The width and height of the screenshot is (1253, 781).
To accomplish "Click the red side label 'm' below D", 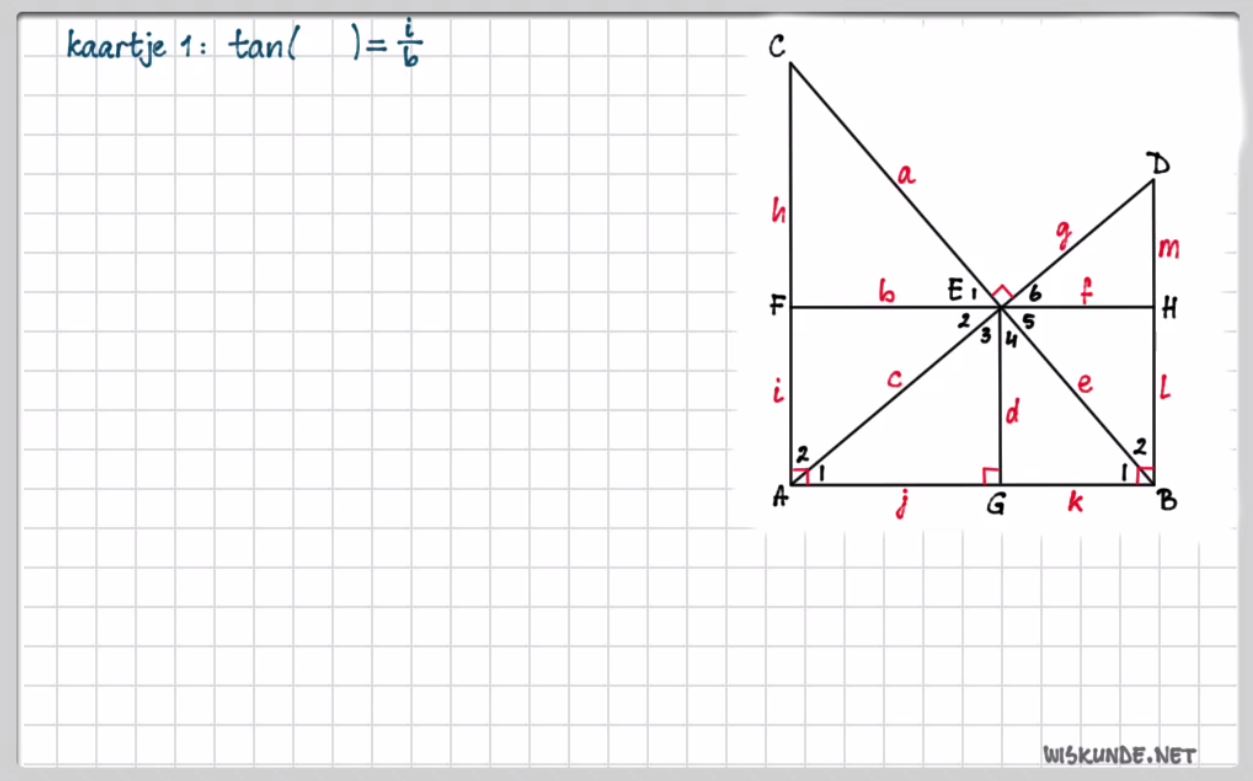I will [1168, 247].
